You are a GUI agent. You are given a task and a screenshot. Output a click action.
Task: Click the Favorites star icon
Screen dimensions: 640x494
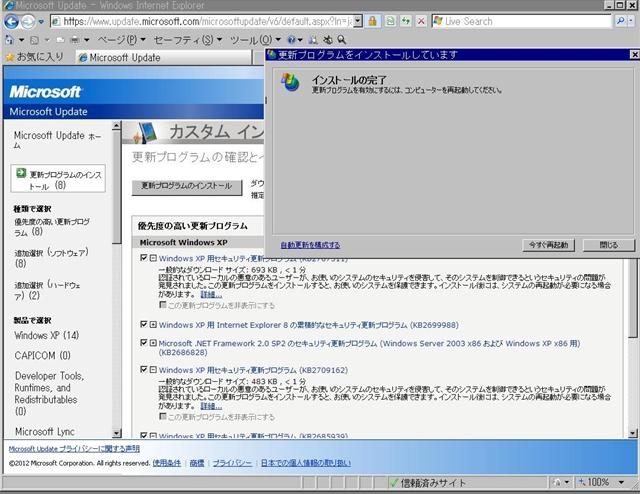pos(10,57)
